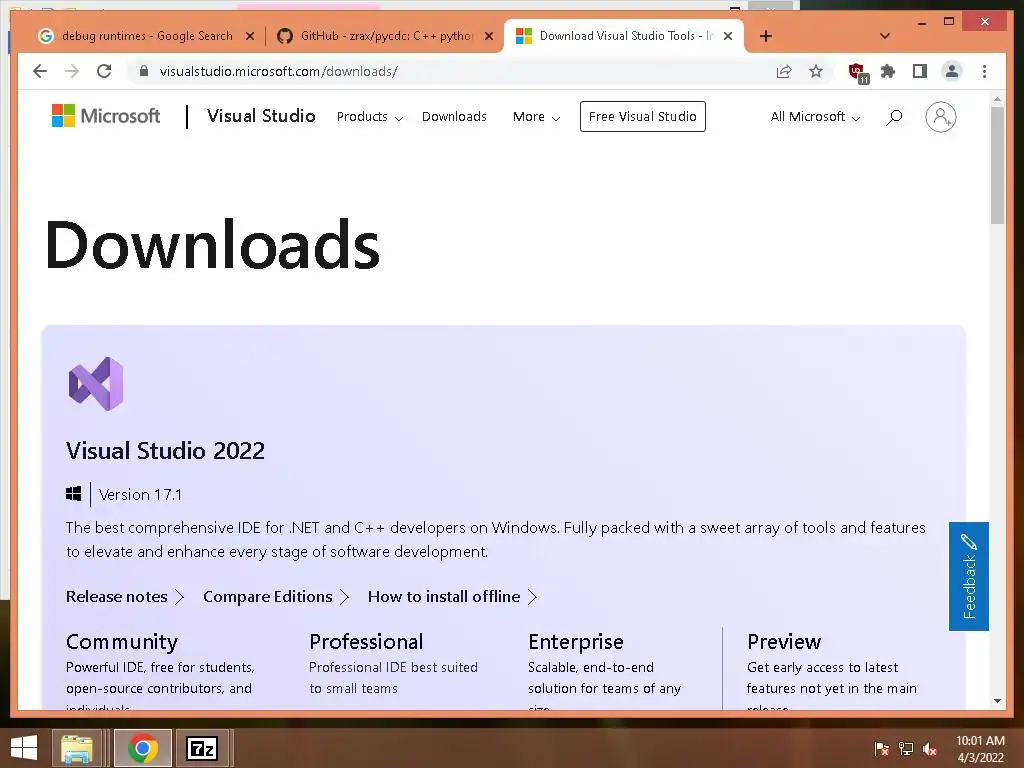Viewport: 1024px width, 768px height.
Task: Open the tab search dropdown arrow
Action: click(x=885, y=36)
